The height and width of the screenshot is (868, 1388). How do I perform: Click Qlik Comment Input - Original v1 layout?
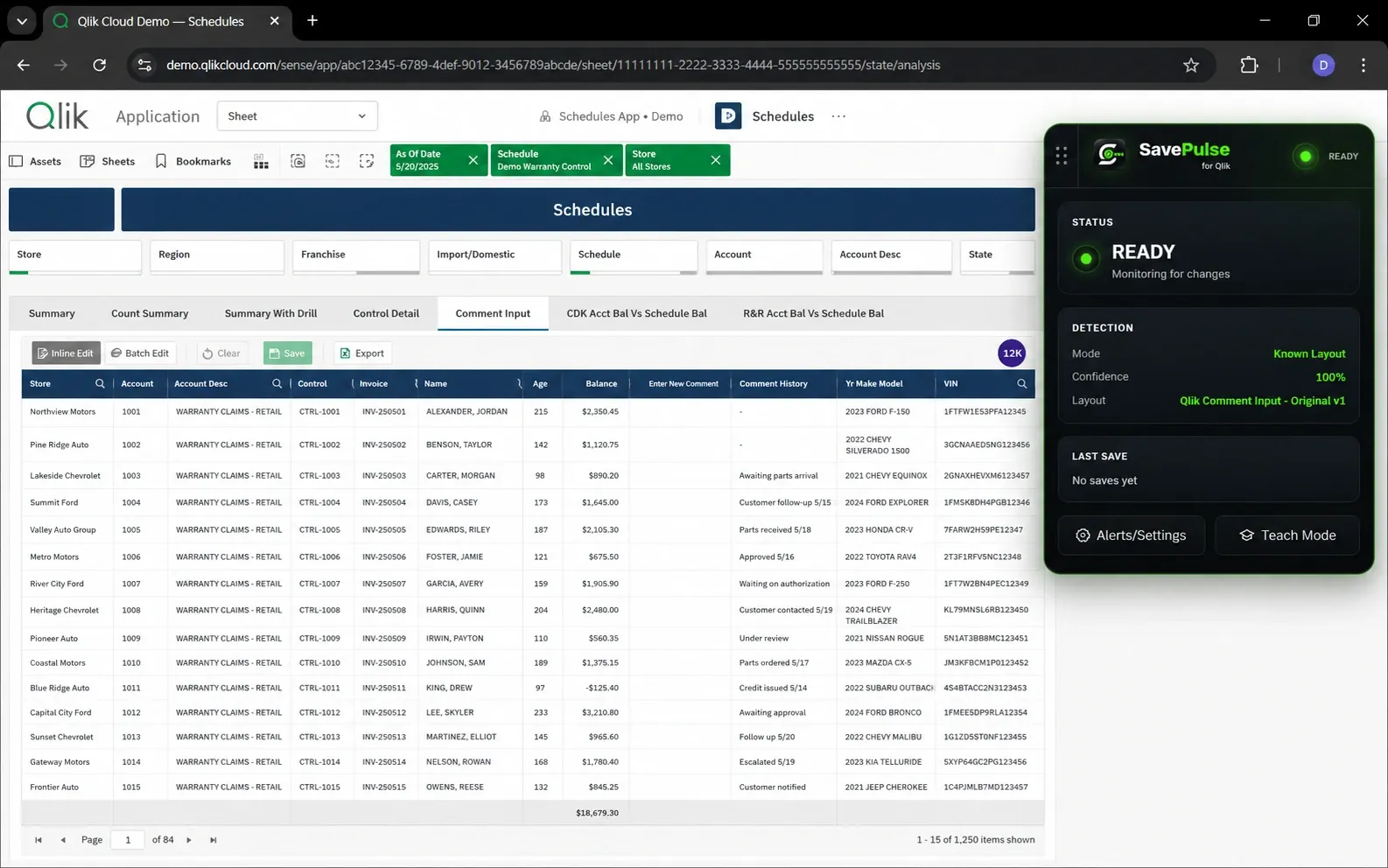[x=1262, y=401]
